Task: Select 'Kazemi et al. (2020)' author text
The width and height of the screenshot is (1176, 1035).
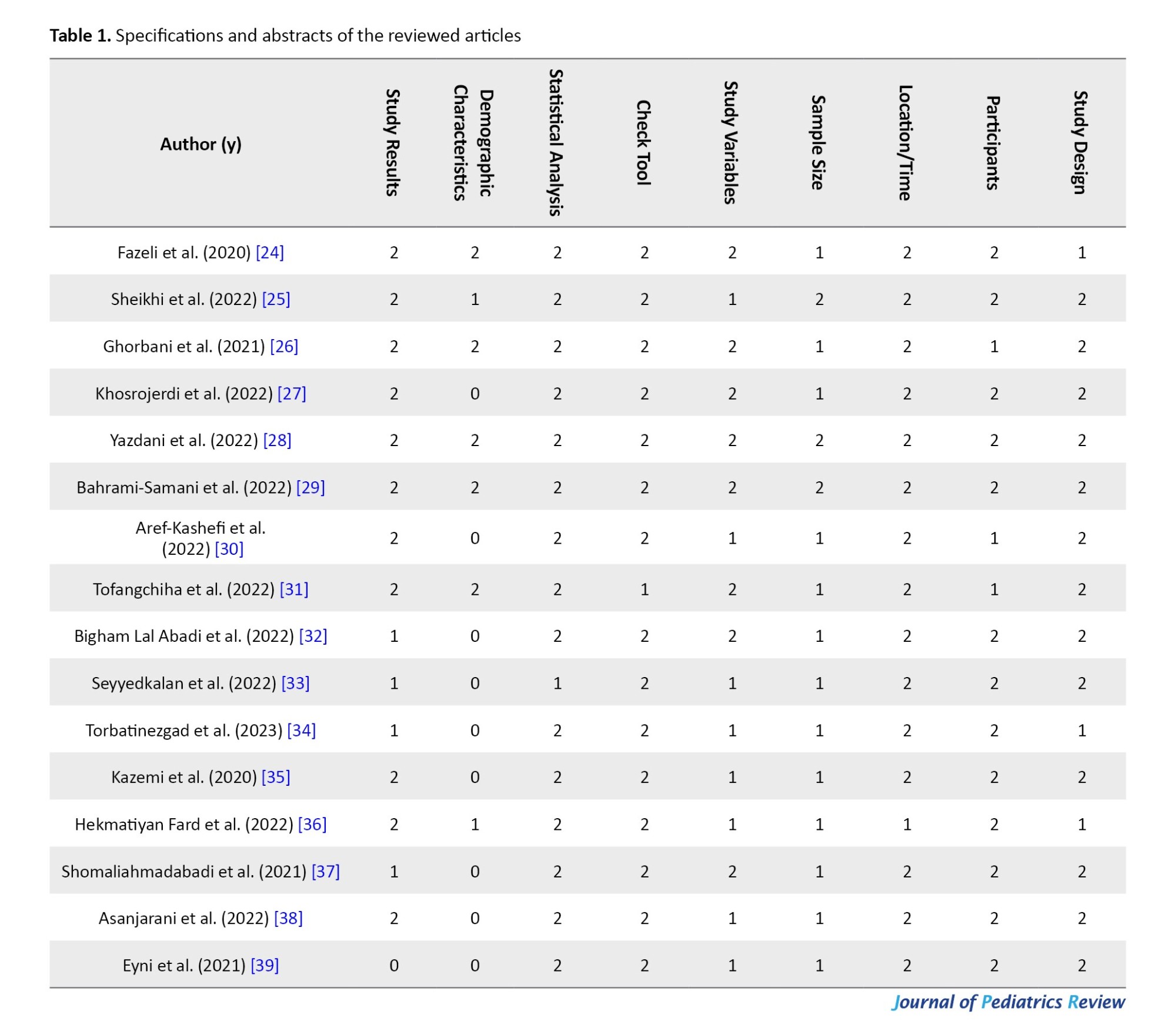Action: tap(184, 777)
